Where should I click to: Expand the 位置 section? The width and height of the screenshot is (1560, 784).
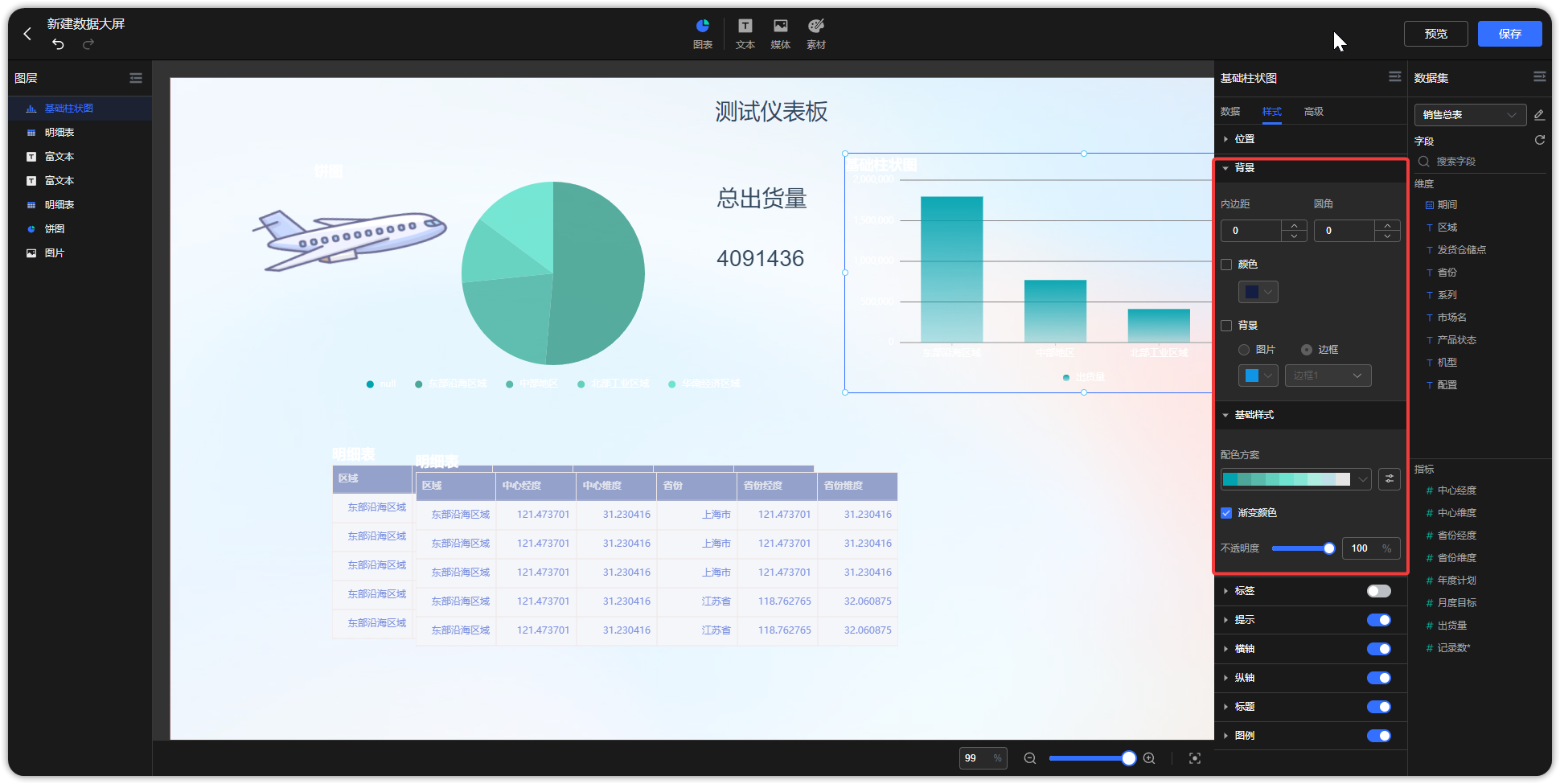[x=1243, y=138]
